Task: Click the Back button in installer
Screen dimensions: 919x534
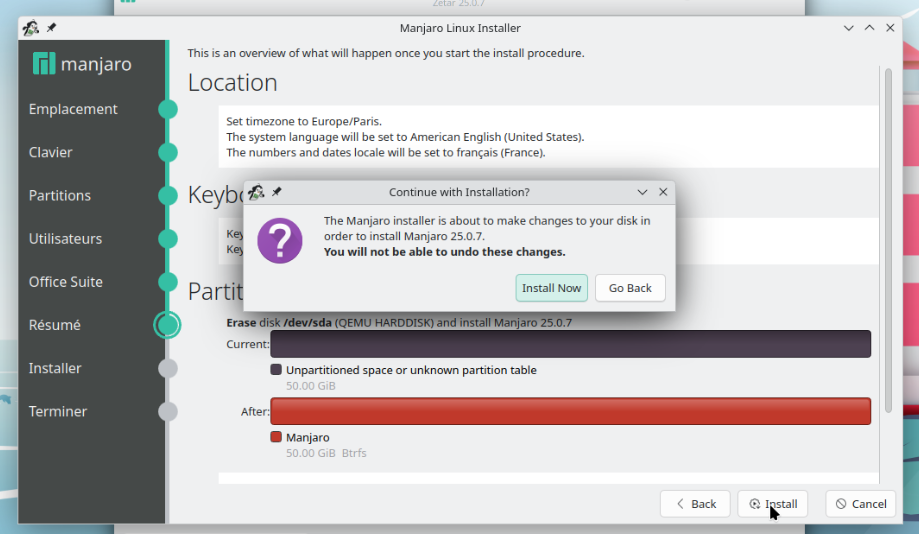Action: click(695, 504)
